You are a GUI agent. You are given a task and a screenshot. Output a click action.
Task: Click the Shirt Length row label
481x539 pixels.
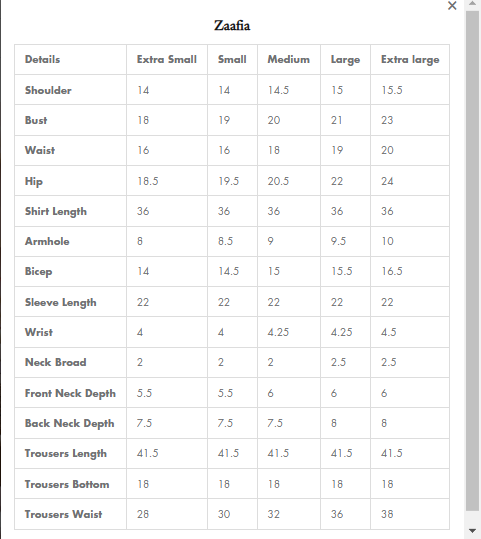56,211
